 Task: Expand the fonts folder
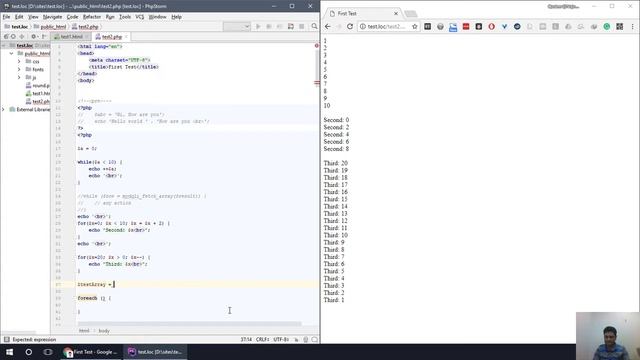pos(19,69)
